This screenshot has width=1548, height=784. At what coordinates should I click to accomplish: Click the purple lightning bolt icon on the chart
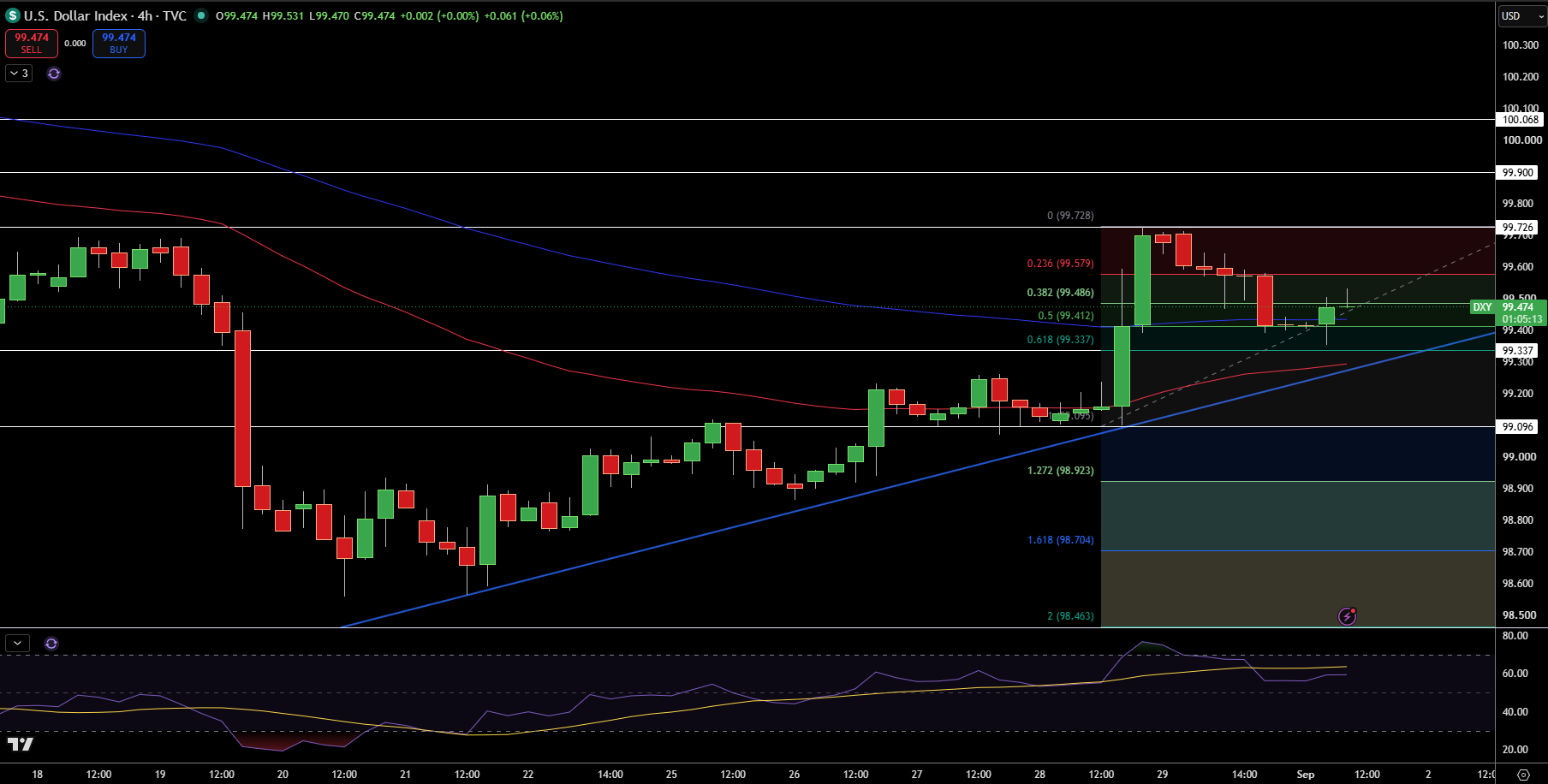click(1347, 616)
